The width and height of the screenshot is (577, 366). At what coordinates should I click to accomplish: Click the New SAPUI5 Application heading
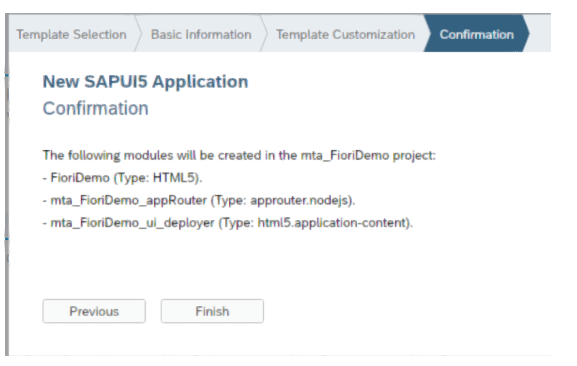coord(145,82)
